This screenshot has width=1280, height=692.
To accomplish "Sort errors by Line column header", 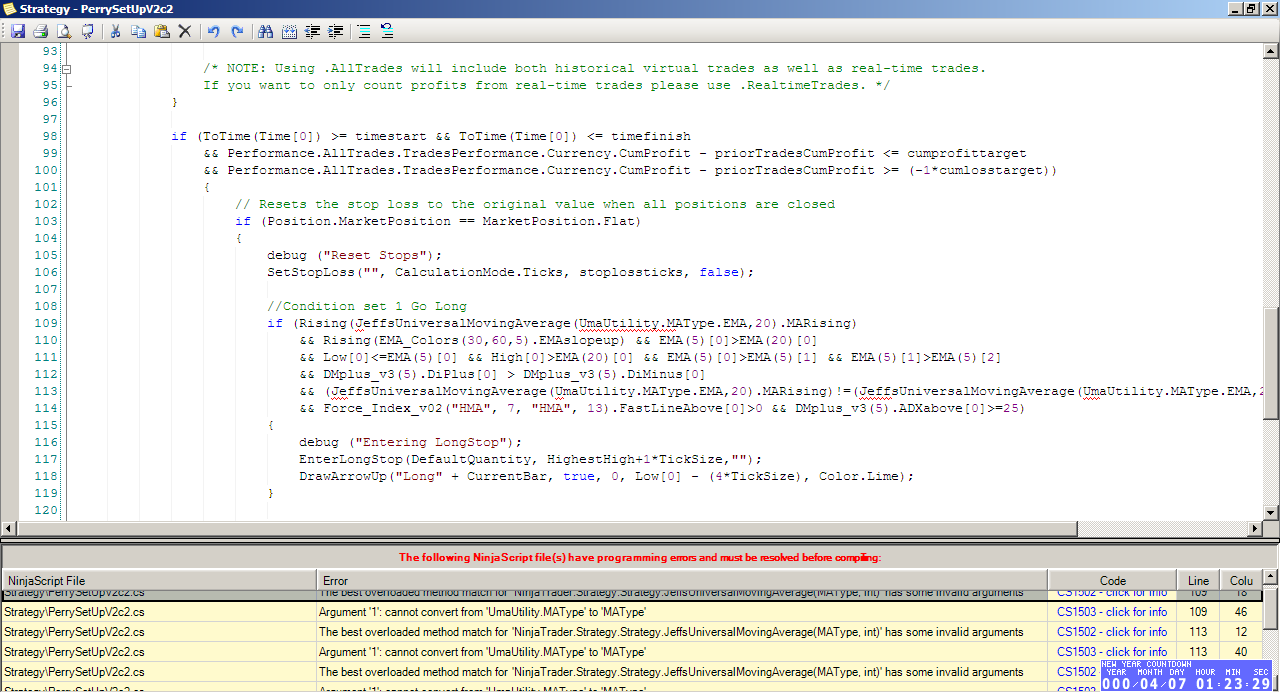I will [x=1199, y=580].
